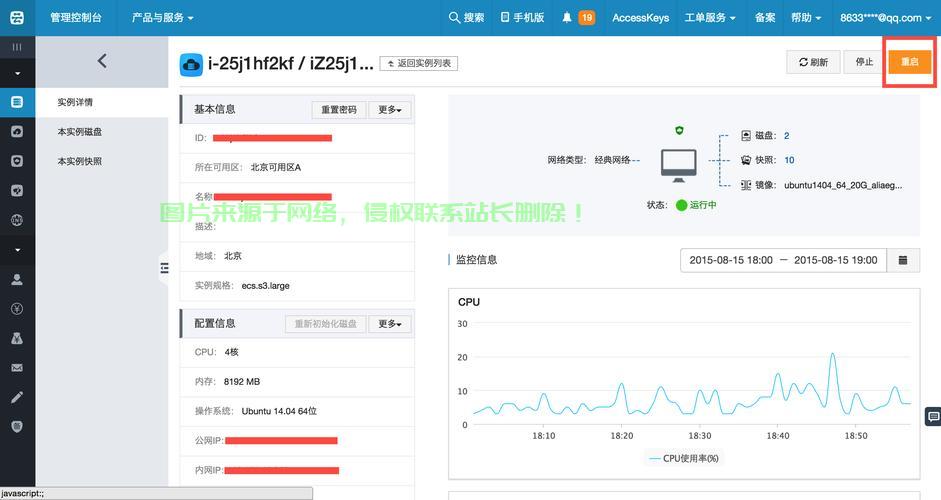This screenshot has width=941, height=500.
Task: Click the 刷新 refresh button
Action: (x=813, y=62)
